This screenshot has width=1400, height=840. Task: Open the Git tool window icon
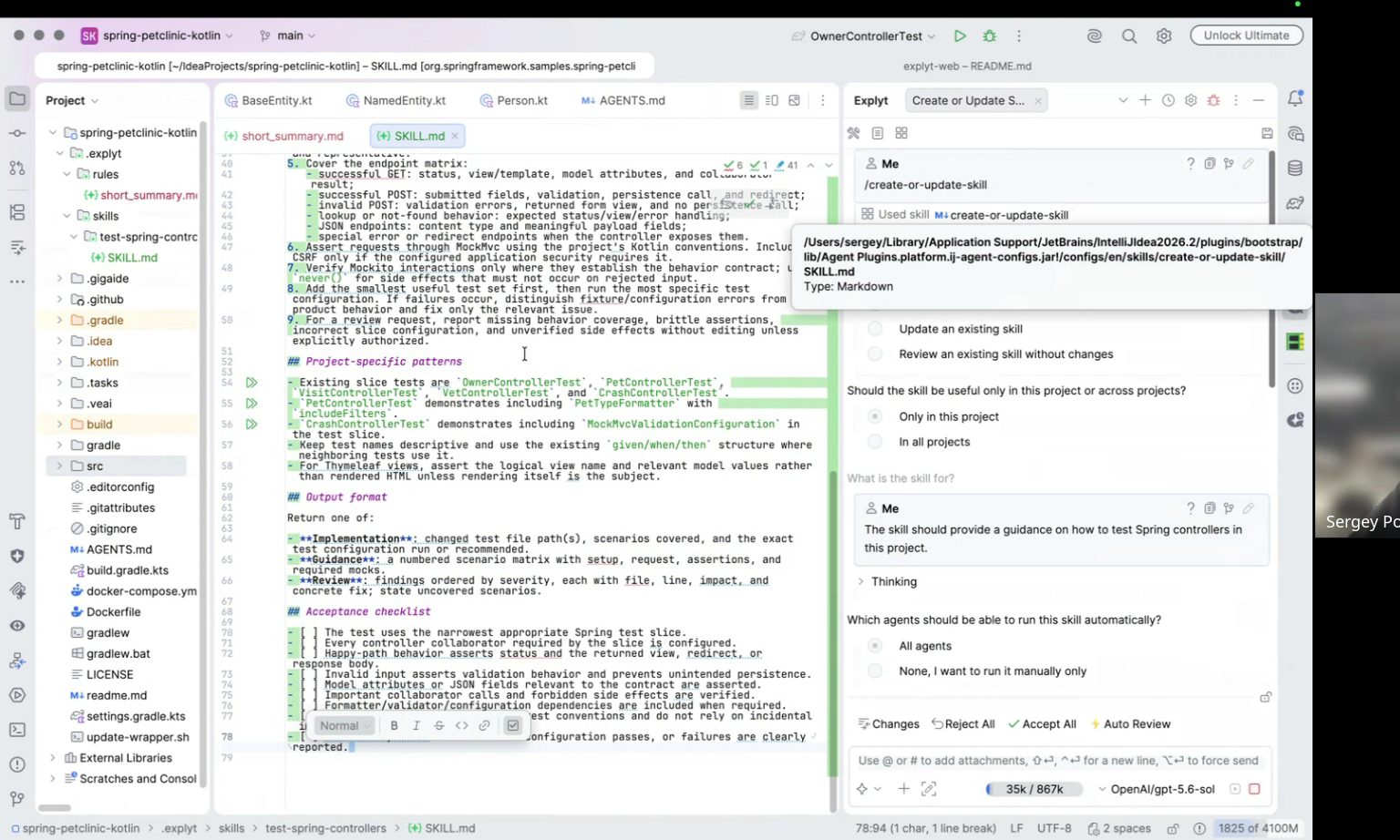(x=17, y=799)
